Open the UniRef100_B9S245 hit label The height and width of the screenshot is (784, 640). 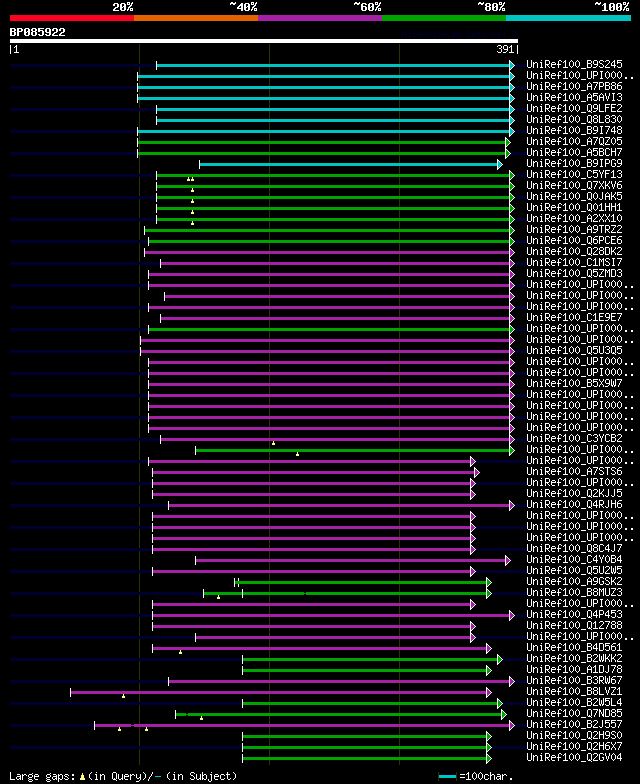click(x=574, y=64)
